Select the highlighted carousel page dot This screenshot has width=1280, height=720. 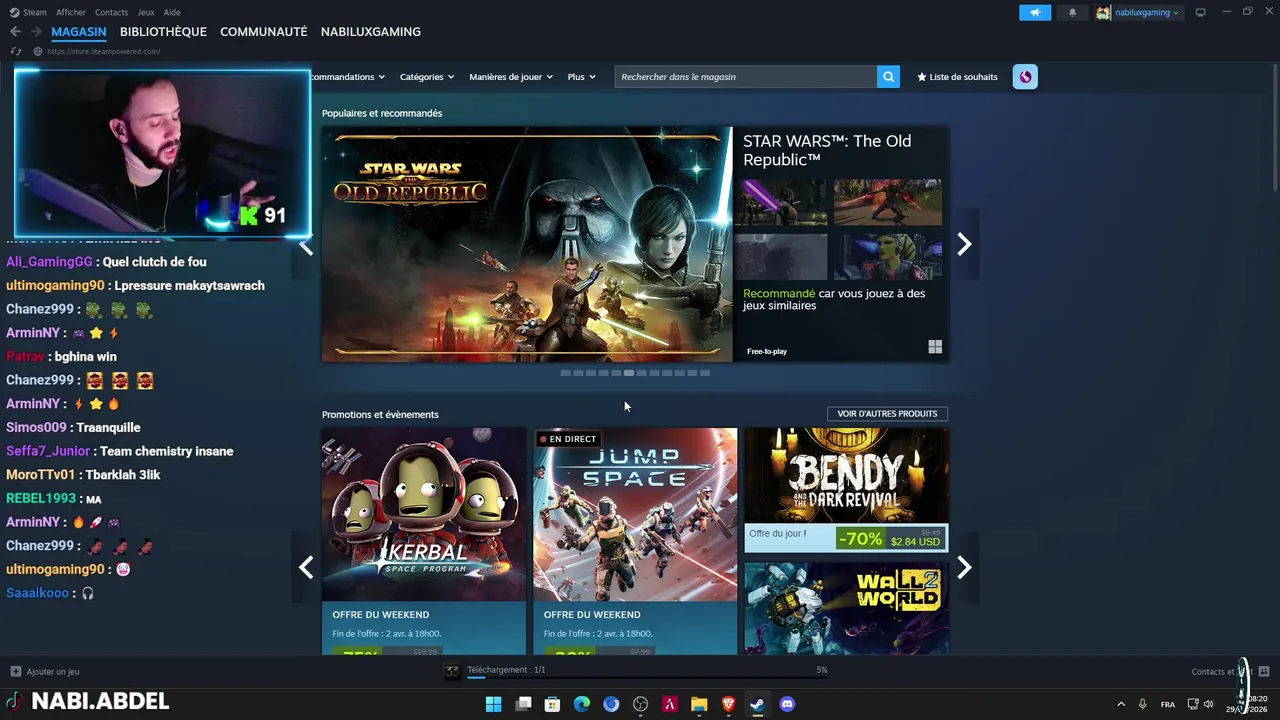(x=629, y=373)
